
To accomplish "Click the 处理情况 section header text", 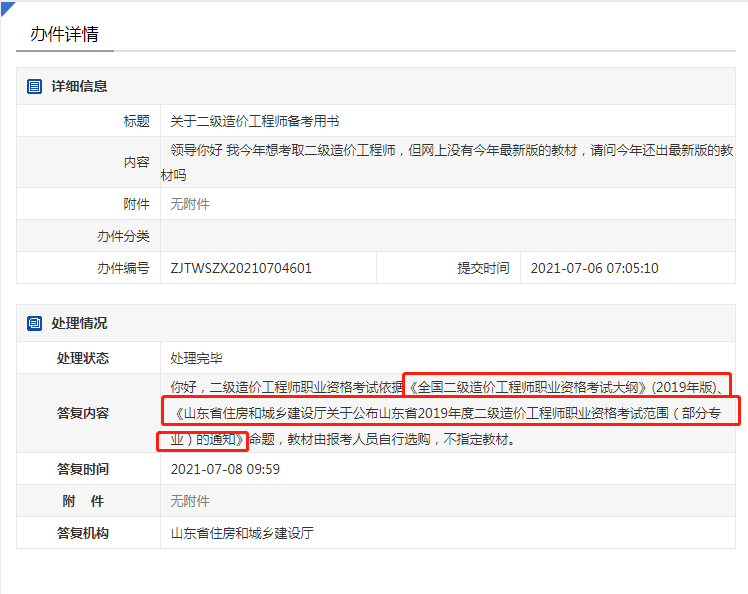I will [x=80, y=324].
